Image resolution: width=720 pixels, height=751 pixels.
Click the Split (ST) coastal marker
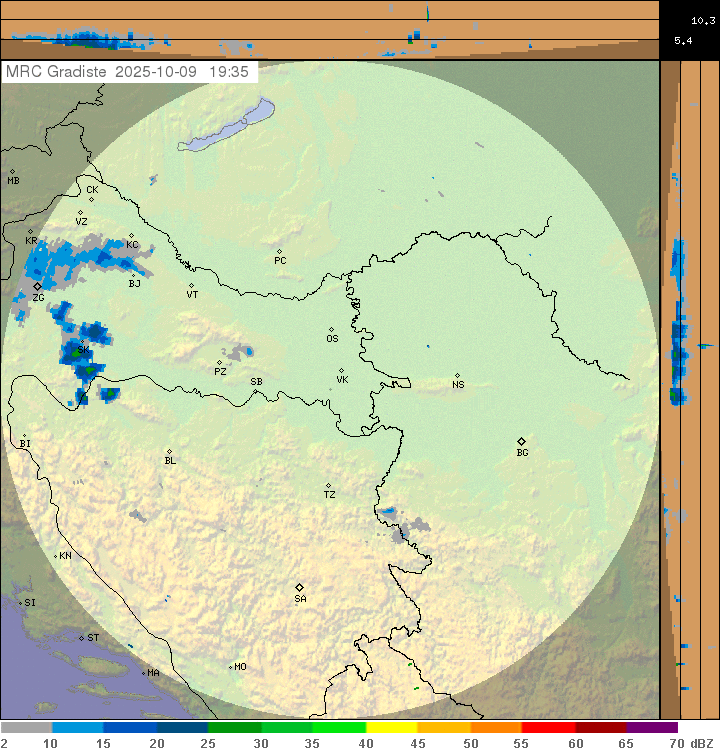pyautogui.click(x=82, y=637)
